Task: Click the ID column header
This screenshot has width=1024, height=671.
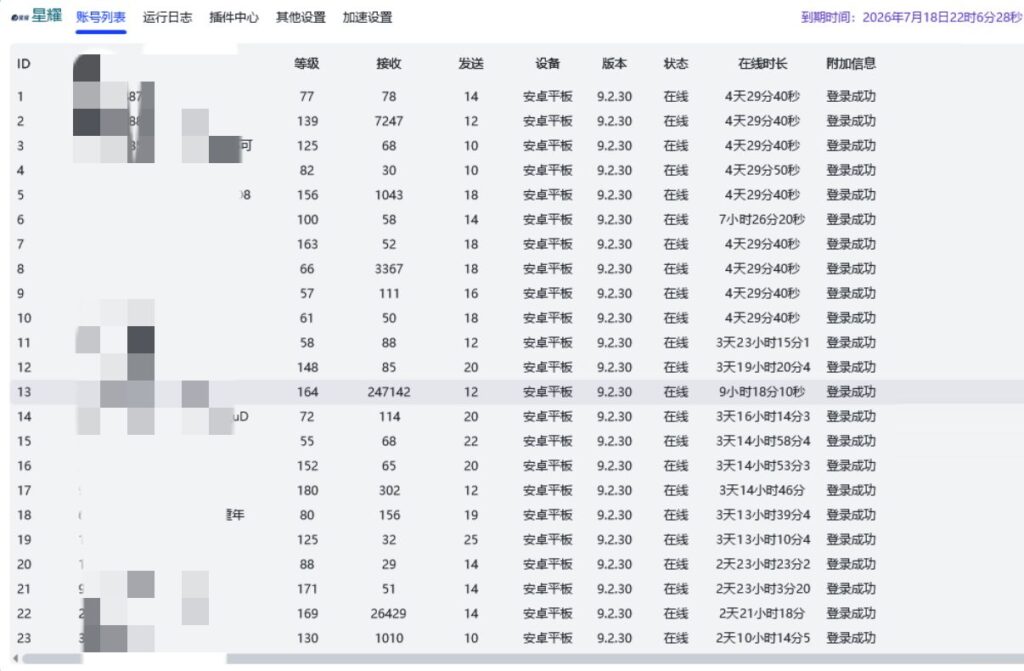Action: tap(24, 63)
